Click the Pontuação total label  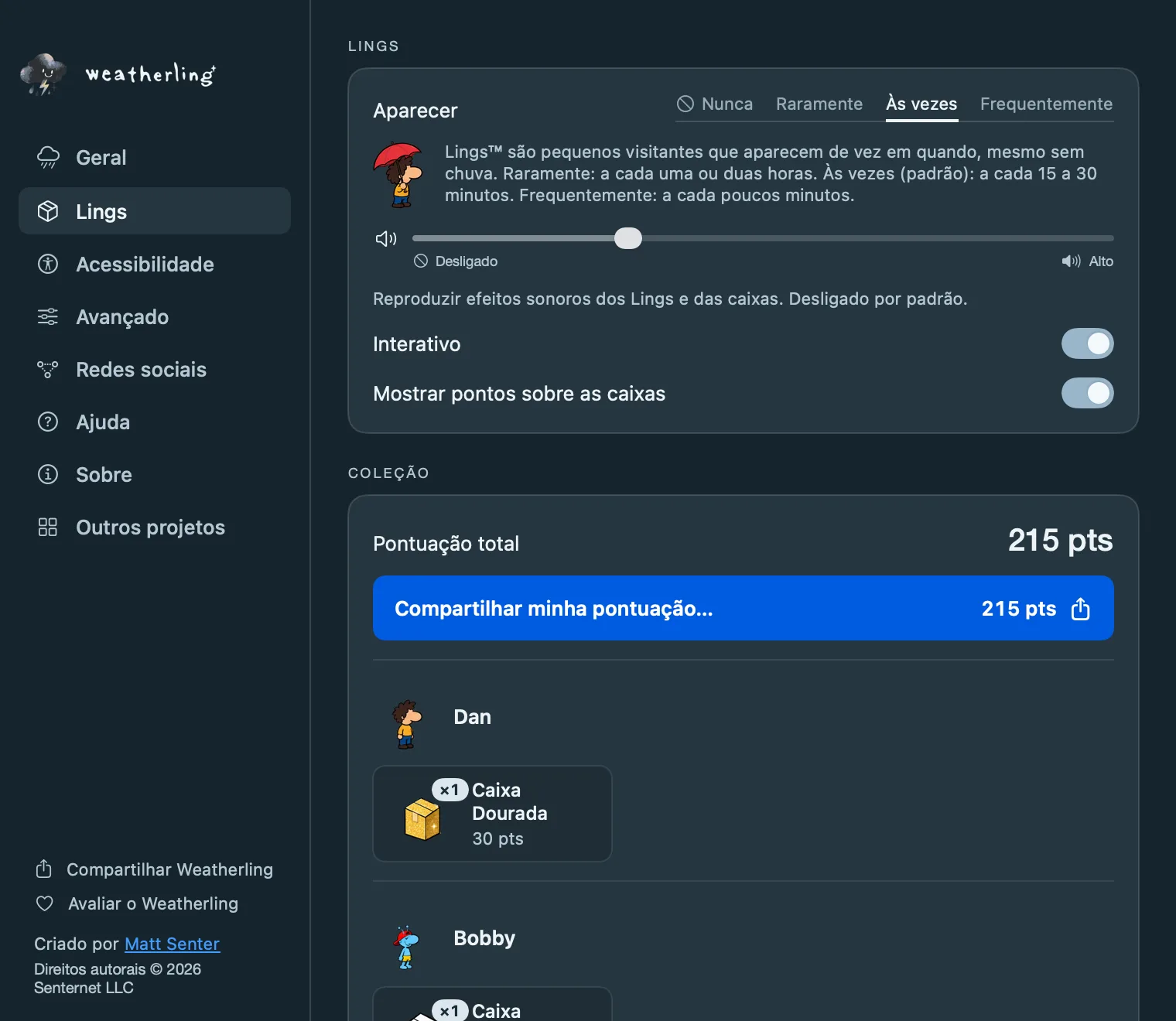446,544
